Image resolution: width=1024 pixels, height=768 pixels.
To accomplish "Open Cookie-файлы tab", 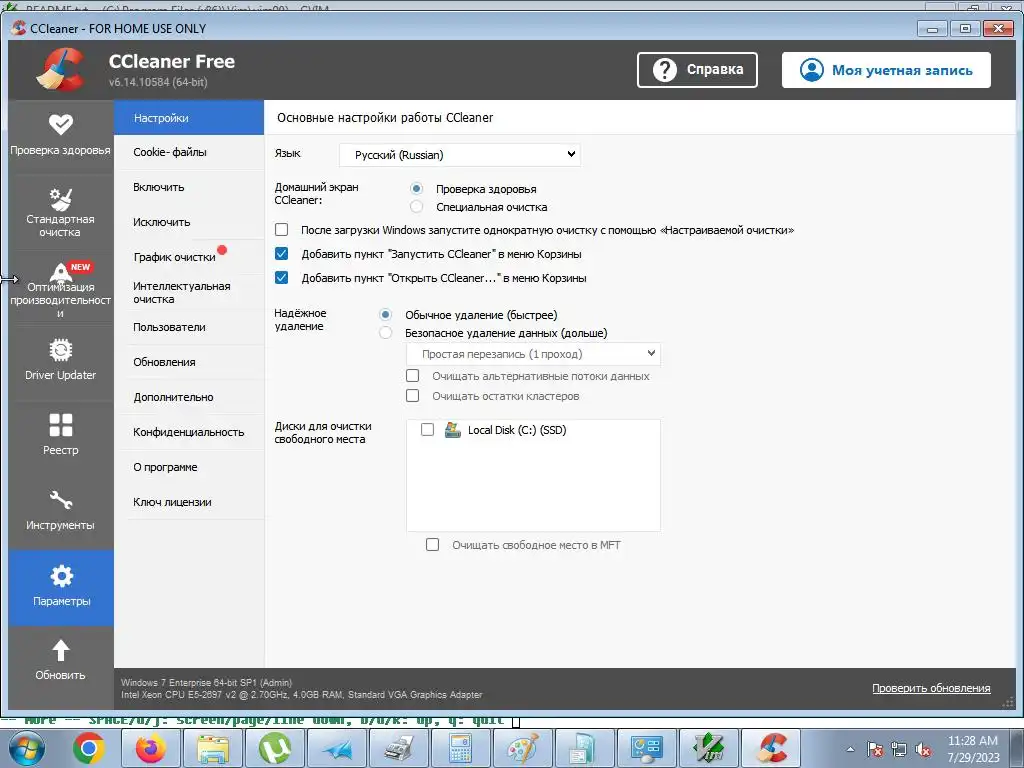I will (189, 152).
